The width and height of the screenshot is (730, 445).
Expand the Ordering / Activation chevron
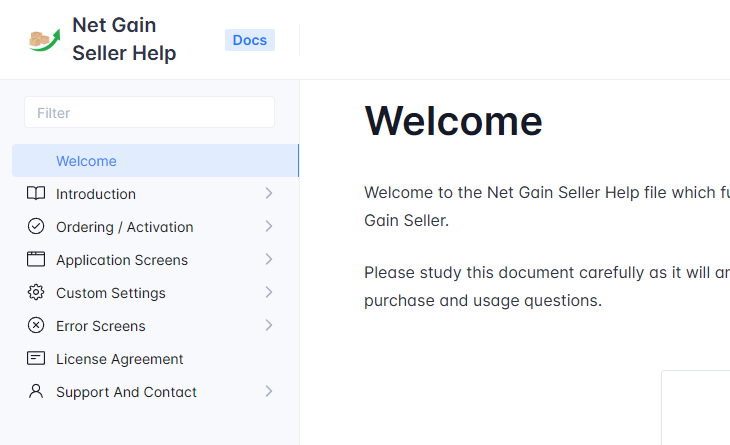[x=269, y=226]
